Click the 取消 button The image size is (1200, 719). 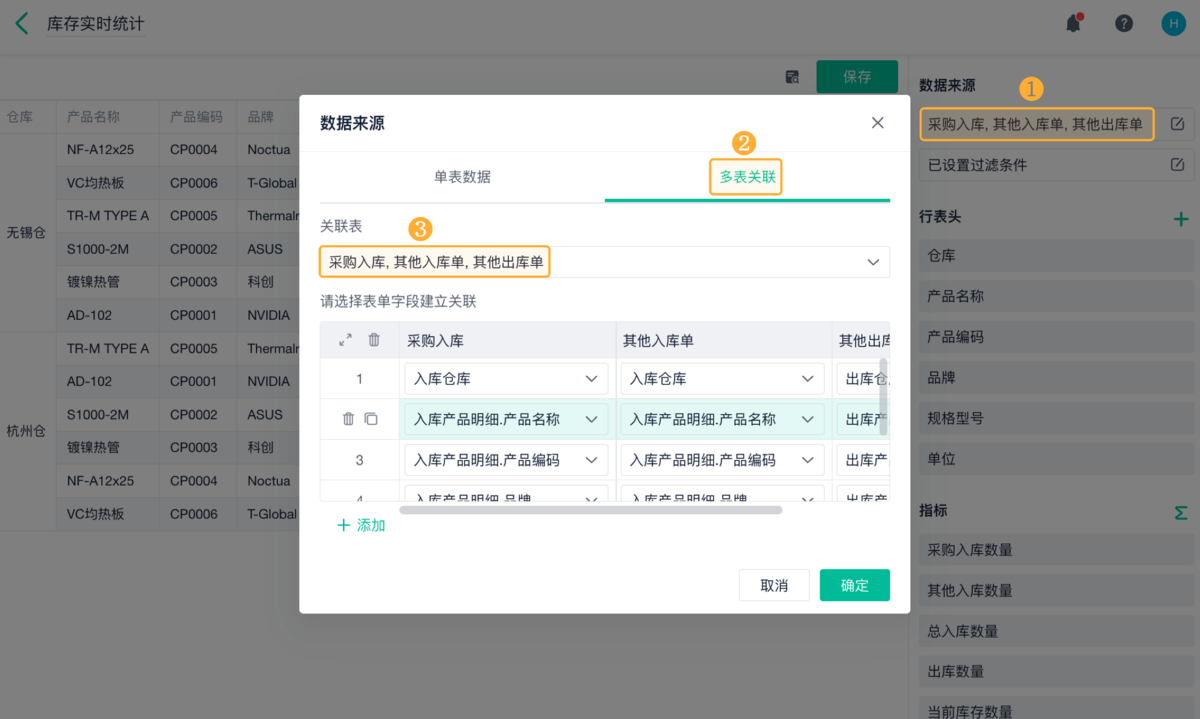pyautogui.click(x=774, y=585)
